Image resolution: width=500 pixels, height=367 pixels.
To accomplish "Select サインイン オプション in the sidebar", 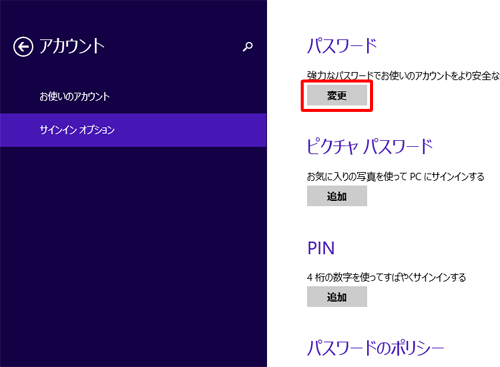I will 133,130.
